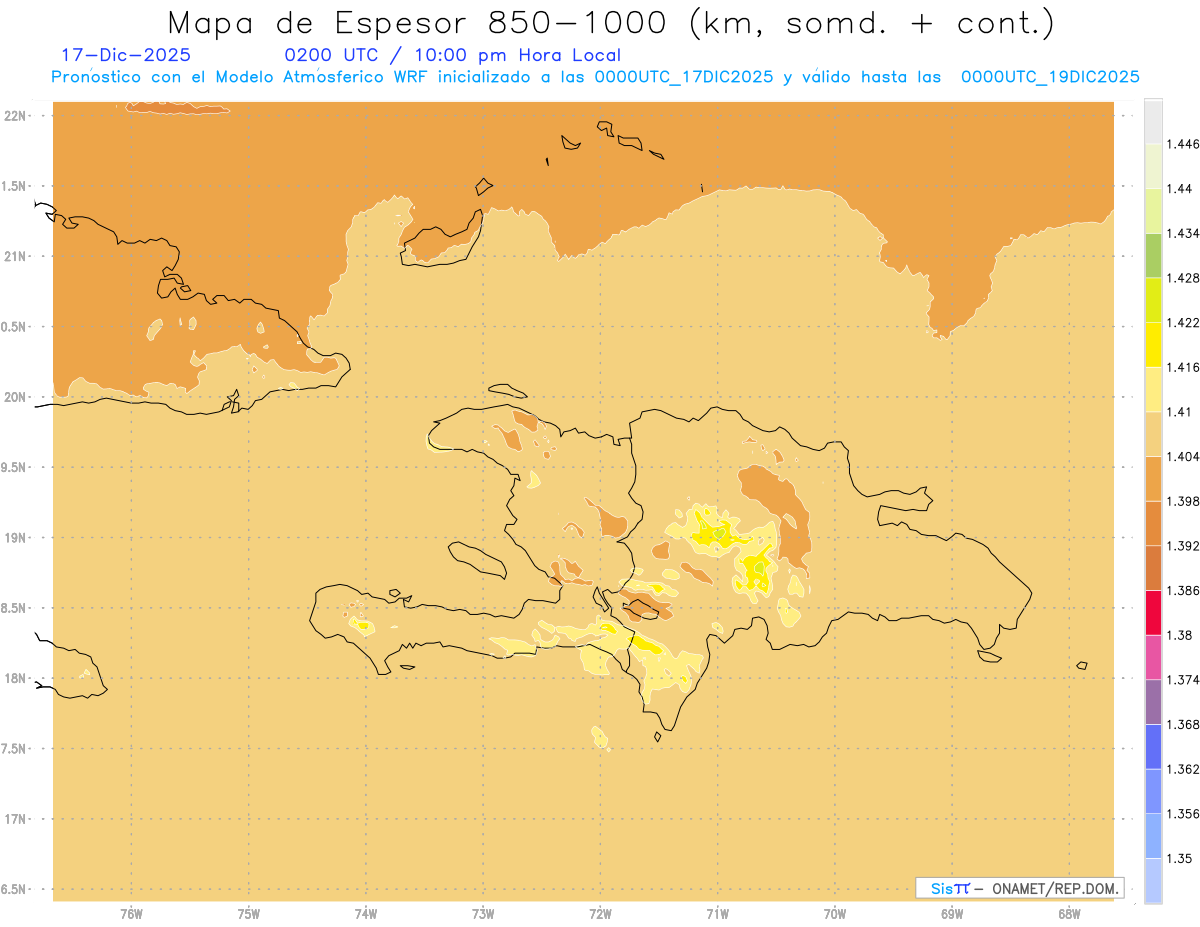
Task: Click the '73W' longitude label
Action: tap(483, 914)
